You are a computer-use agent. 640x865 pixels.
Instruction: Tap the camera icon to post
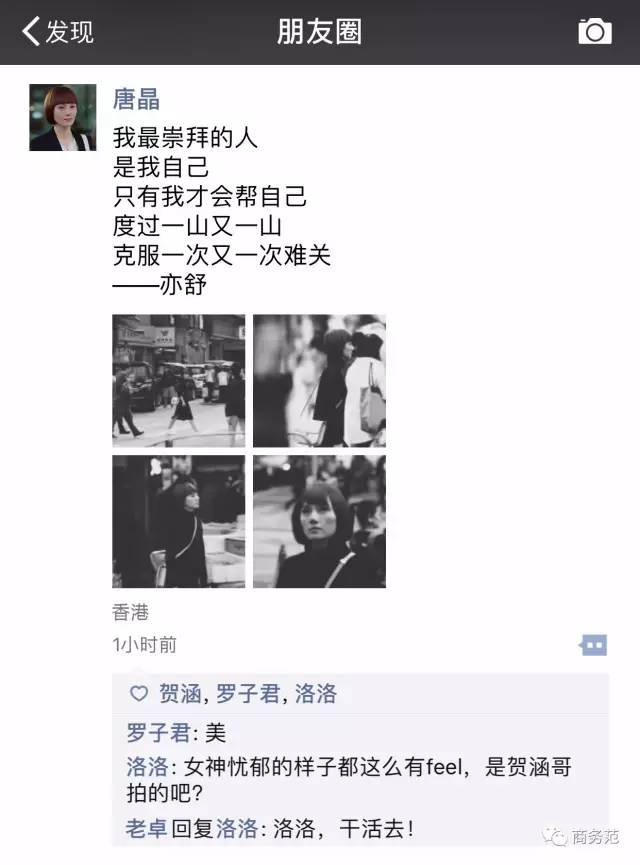595,31
